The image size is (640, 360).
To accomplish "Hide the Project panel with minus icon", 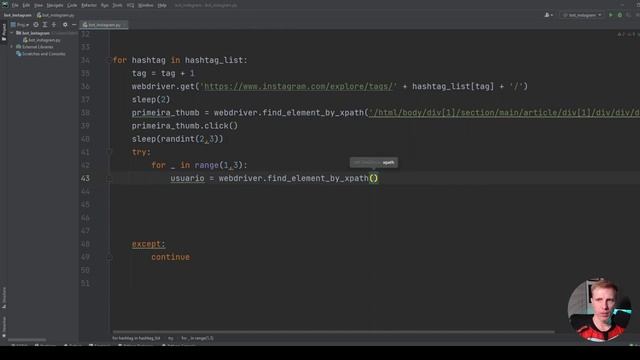I will point(74,25).
